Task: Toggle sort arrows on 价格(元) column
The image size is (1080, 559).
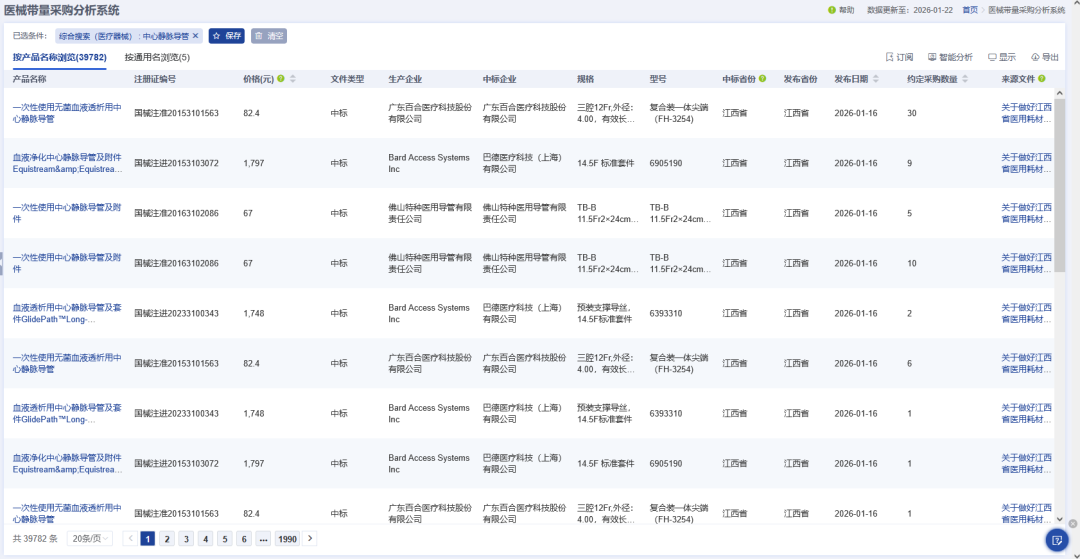Action: click(292, 79)
